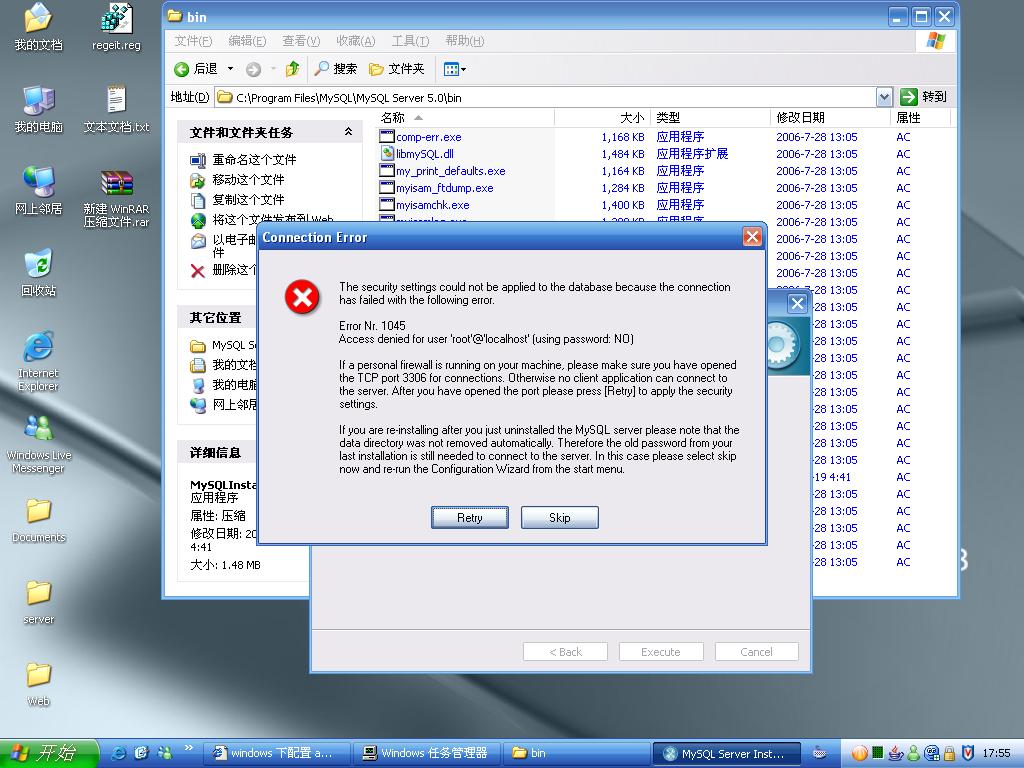This screenshot has height=768, width=1024.
Task: Skip the connection error dialog
Action: pos(560,517)
